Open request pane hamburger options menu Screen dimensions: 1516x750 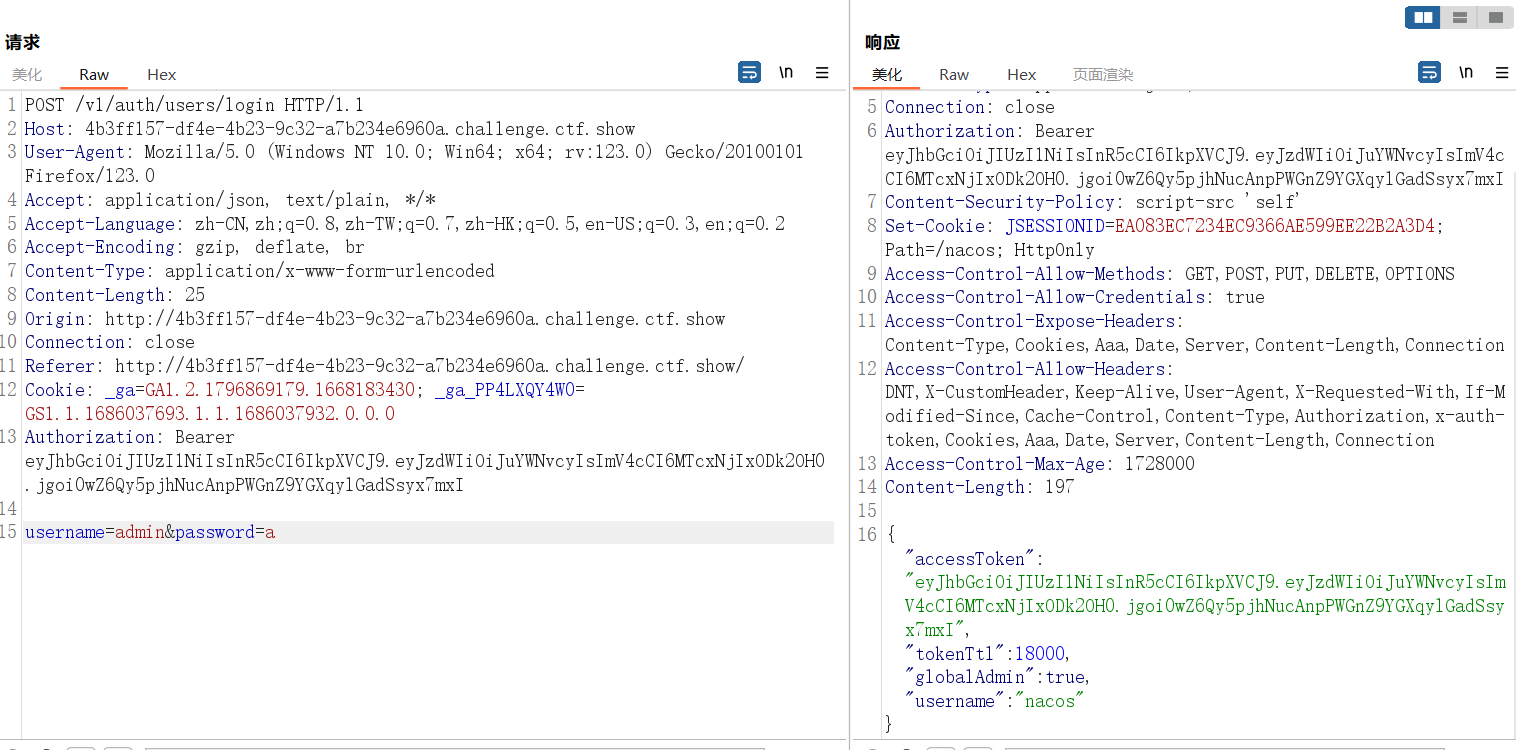point(822,72)
